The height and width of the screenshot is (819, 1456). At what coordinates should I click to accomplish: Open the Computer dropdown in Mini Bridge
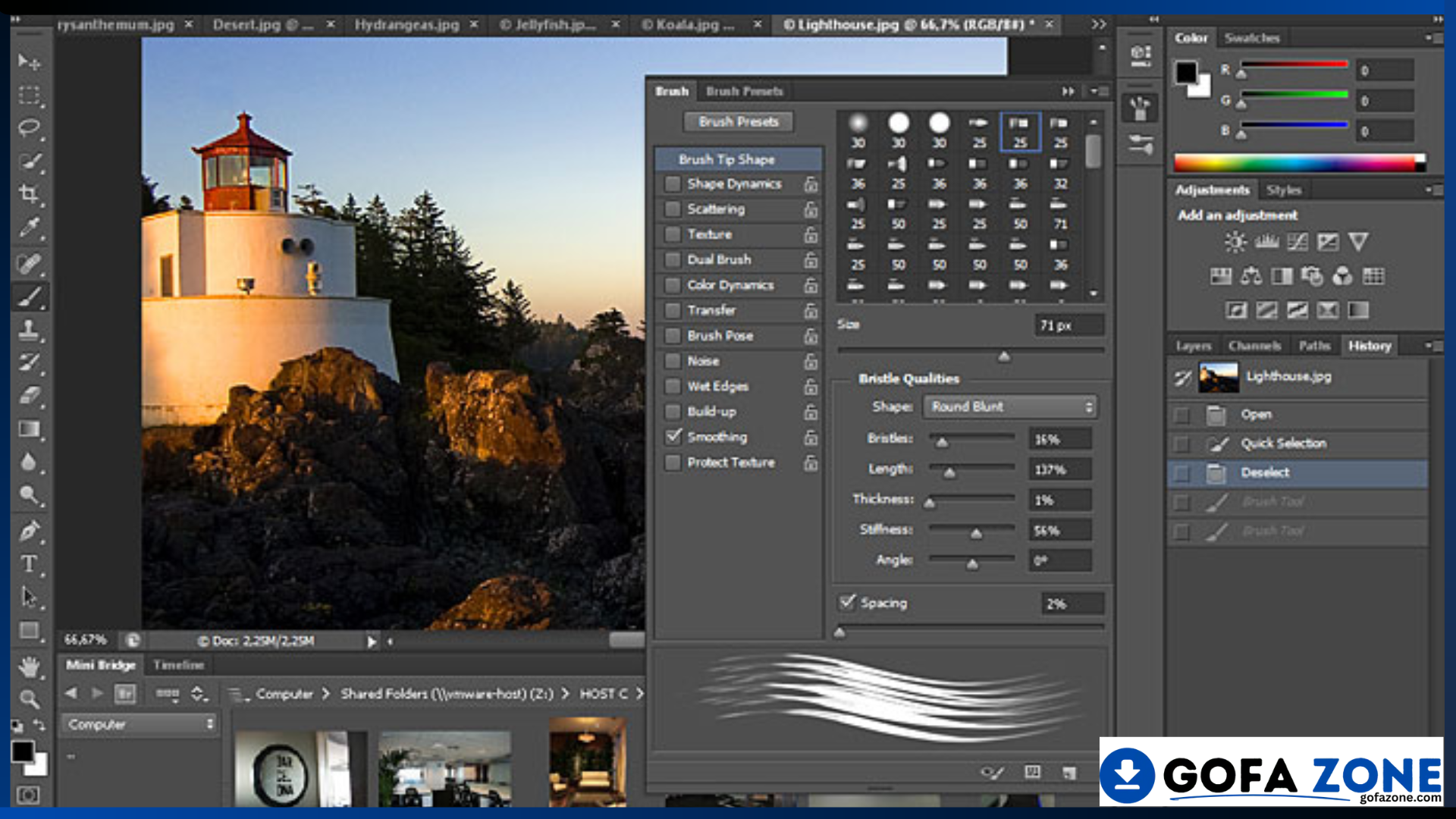tap(140, 725)
